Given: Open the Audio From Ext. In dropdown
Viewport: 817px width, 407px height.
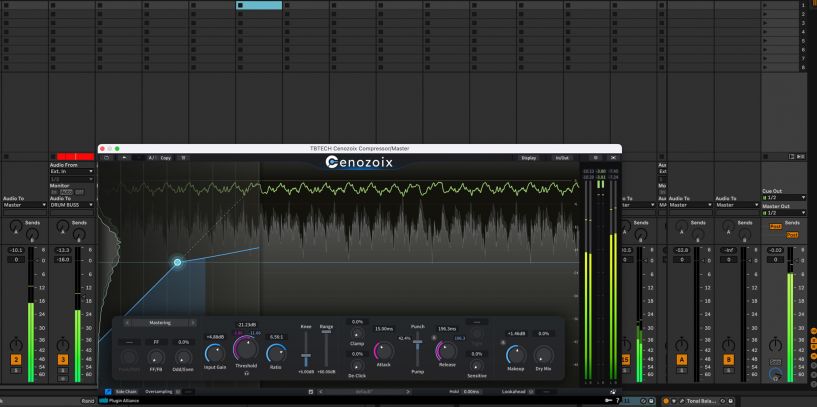Looking at the screenshot, I should tap(71, 171).
